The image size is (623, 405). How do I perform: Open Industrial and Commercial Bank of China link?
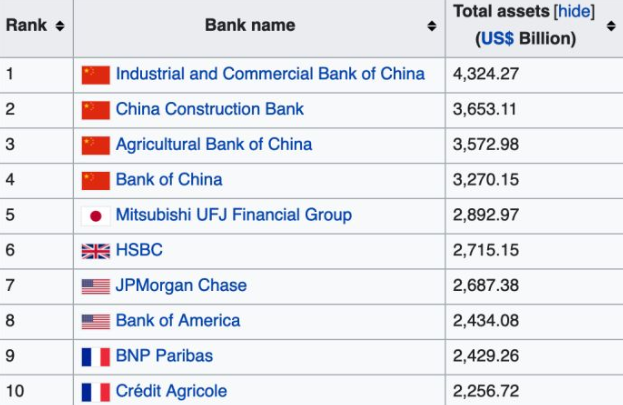pyautogui.click(x=270, y=74)
